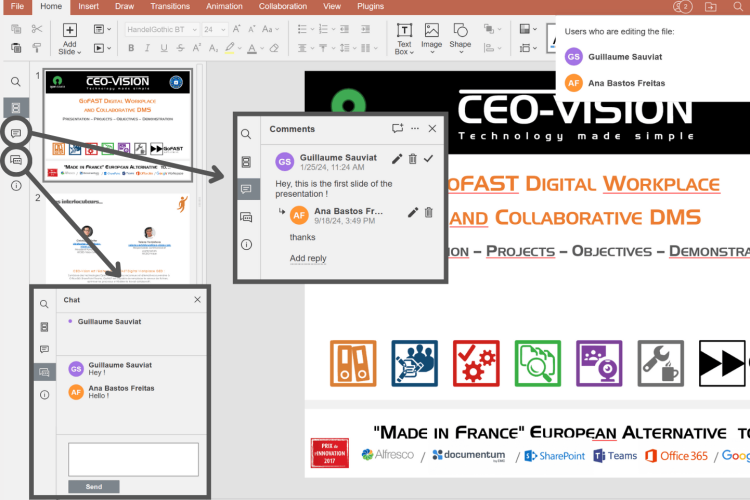Image resolution: width=750 pixels, height=500 pixels.
Task: Edit Ana Bastos Freitas's reply with the pencil icon
Action: (x=413, y=212)
